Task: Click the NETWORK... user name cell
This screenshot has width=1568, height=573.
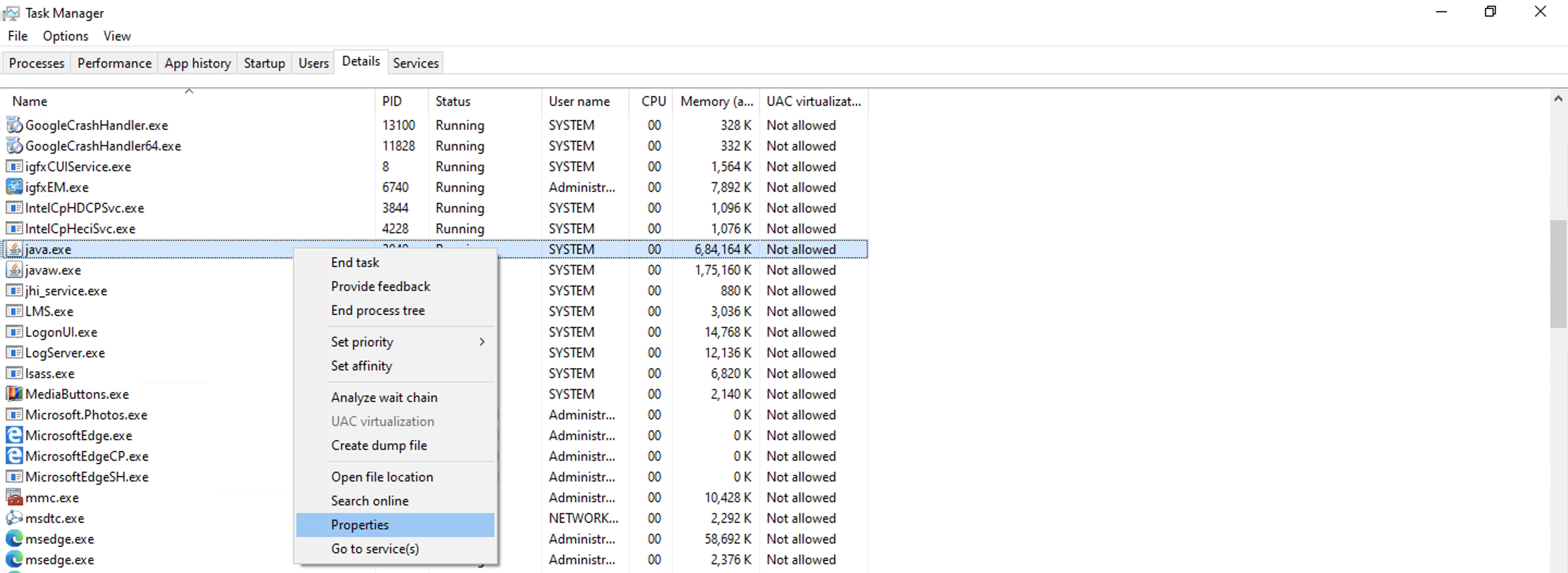Action: 583,519
